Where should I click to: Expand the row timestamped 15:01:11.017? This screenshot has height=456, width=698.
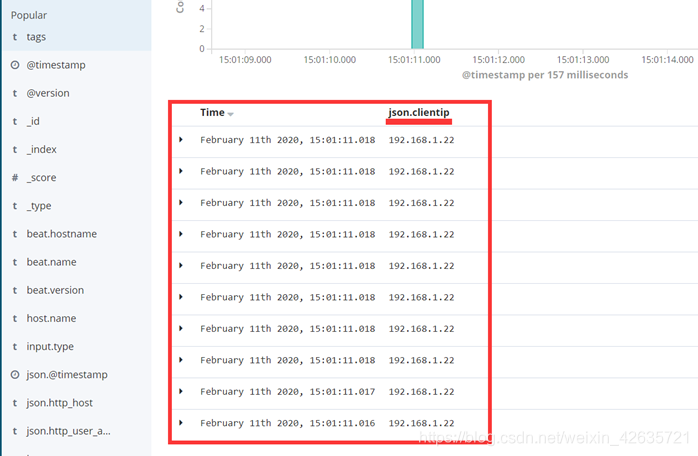coord(181,391)
